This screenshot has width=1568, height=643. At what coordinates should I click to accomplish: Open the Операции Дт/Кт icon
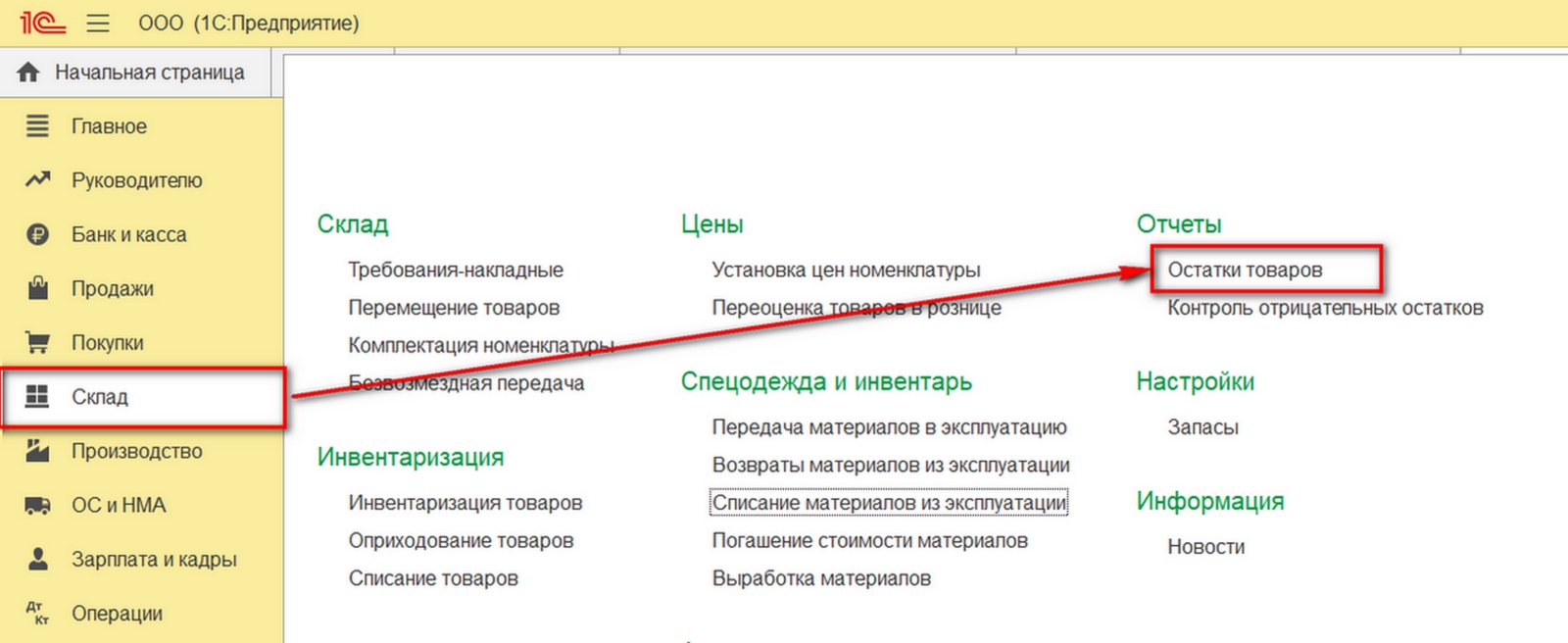(37, 614)
